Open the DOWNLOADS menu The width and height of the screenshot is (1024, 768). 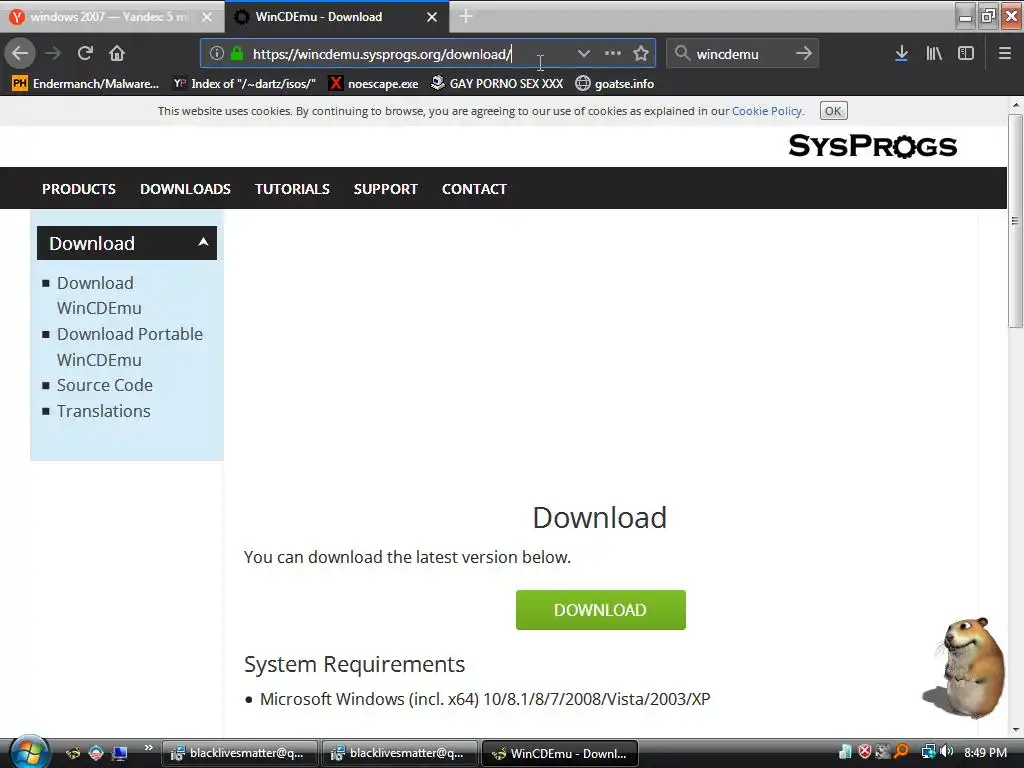click(x=185, y=189)
